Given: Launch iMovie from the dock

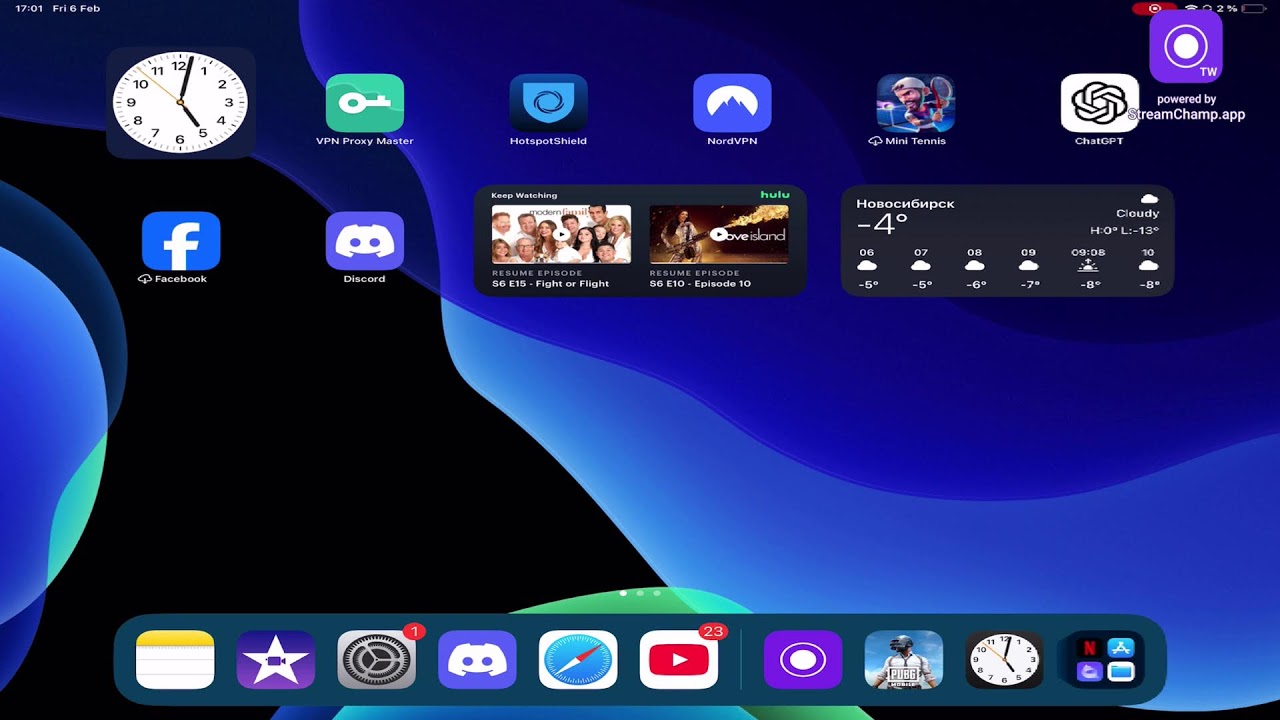Looking at the screenshot, I should (276, 660).
